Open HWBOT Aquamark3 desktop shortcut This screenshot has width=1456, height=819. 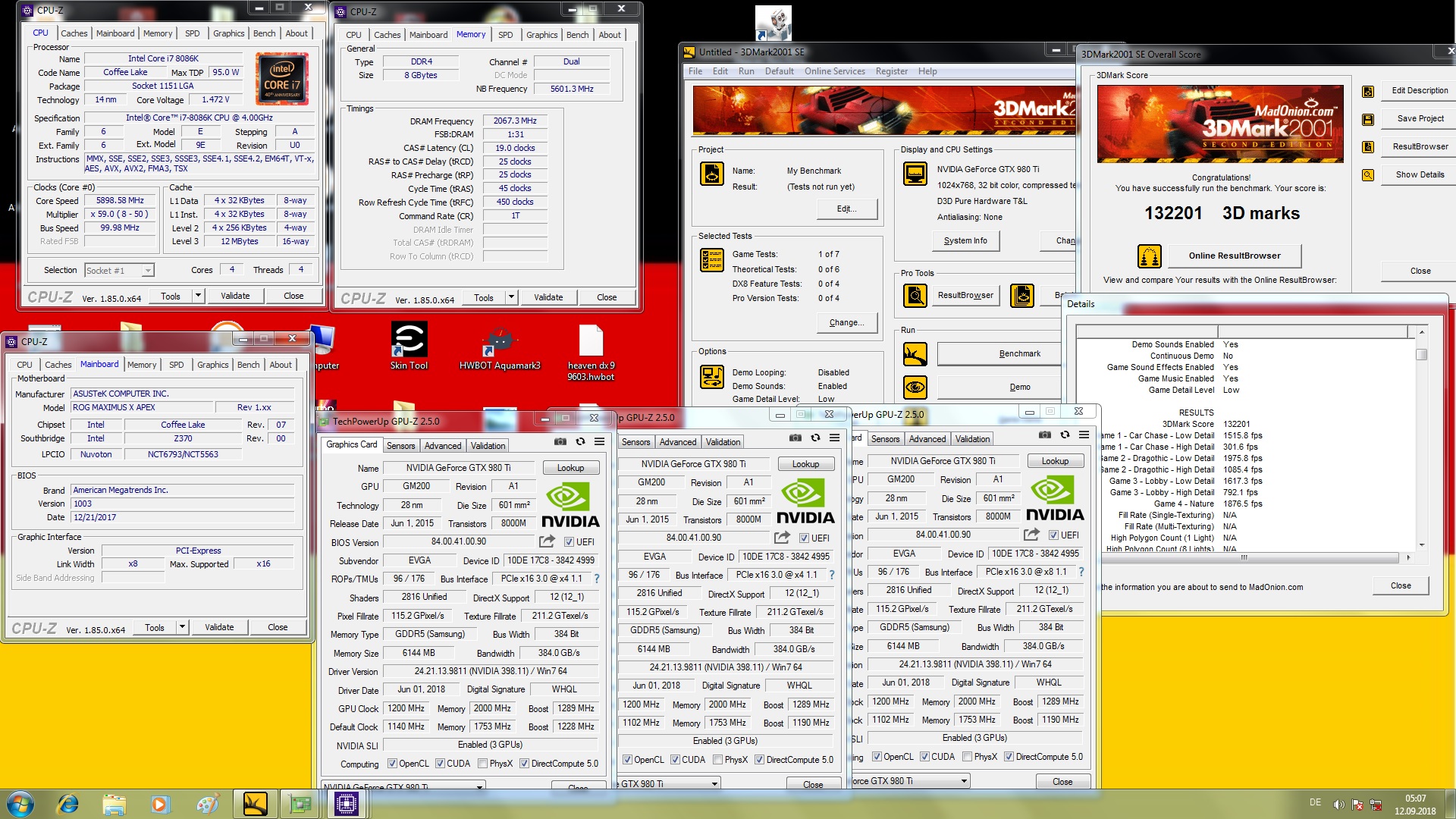tap(500, 346)
